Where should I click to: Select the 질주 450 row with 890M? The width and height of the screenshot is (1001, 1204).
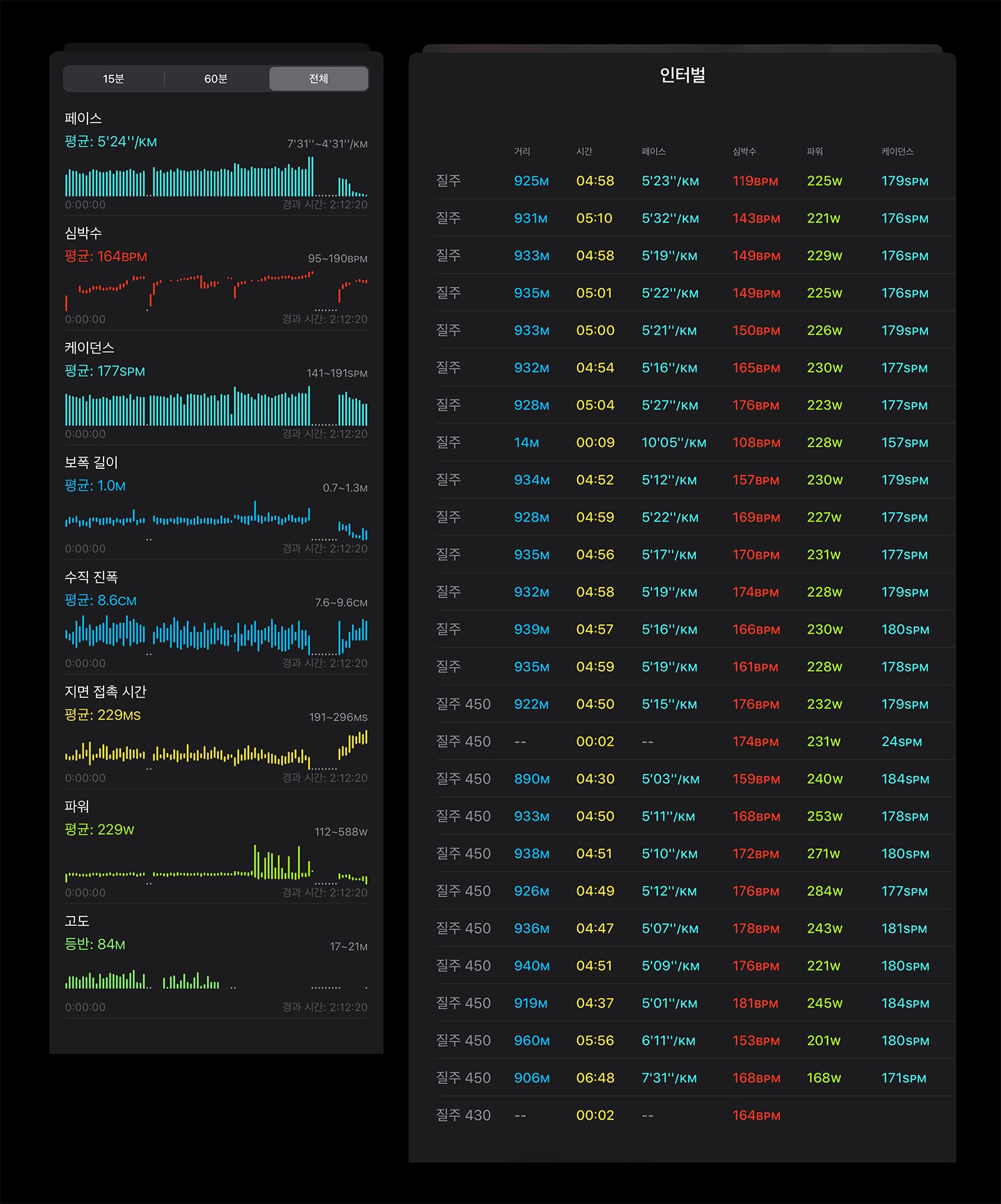tap(695, 778)
